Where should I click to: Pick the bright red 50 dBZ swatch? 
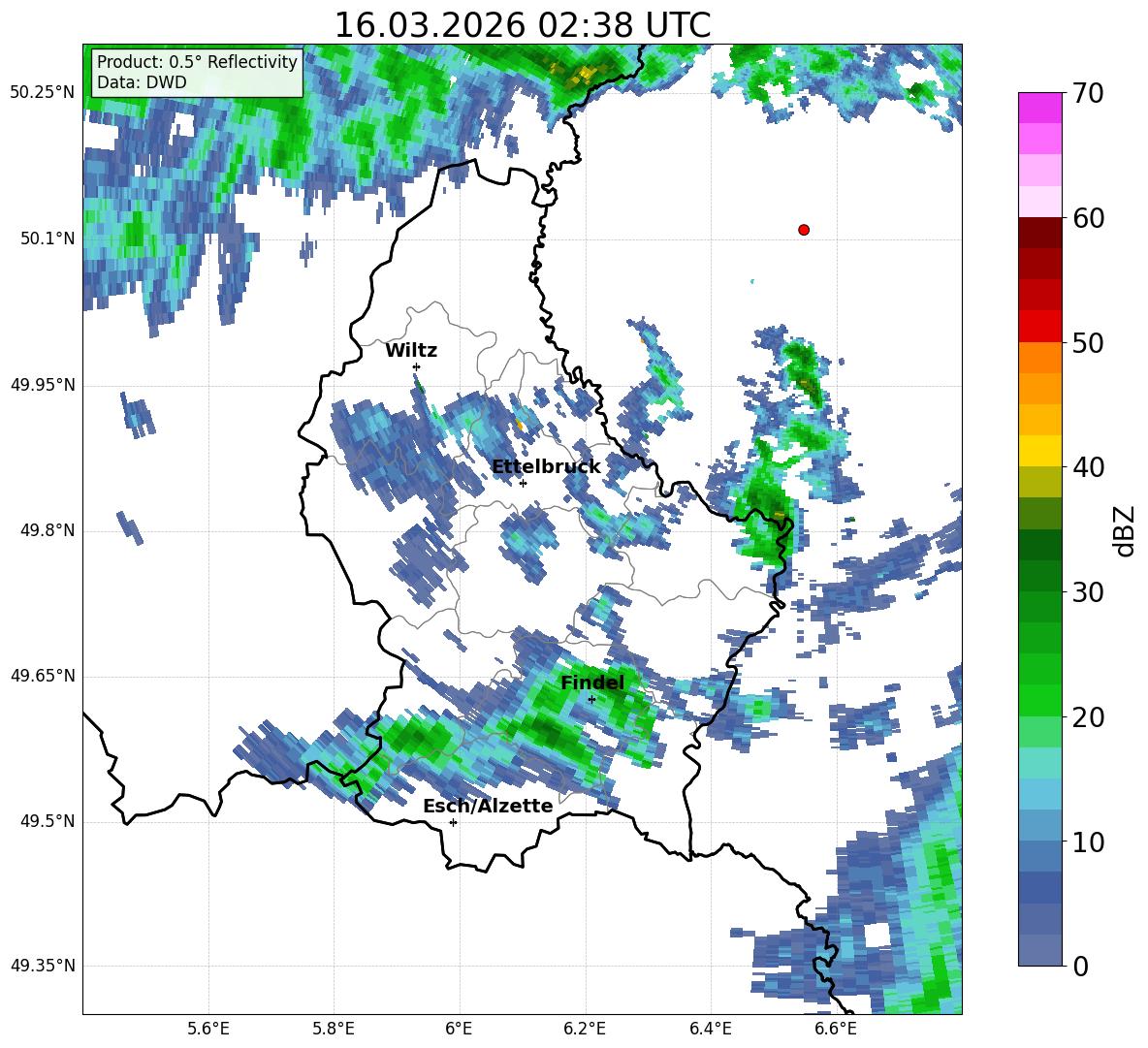click(x=1039, y=327)
